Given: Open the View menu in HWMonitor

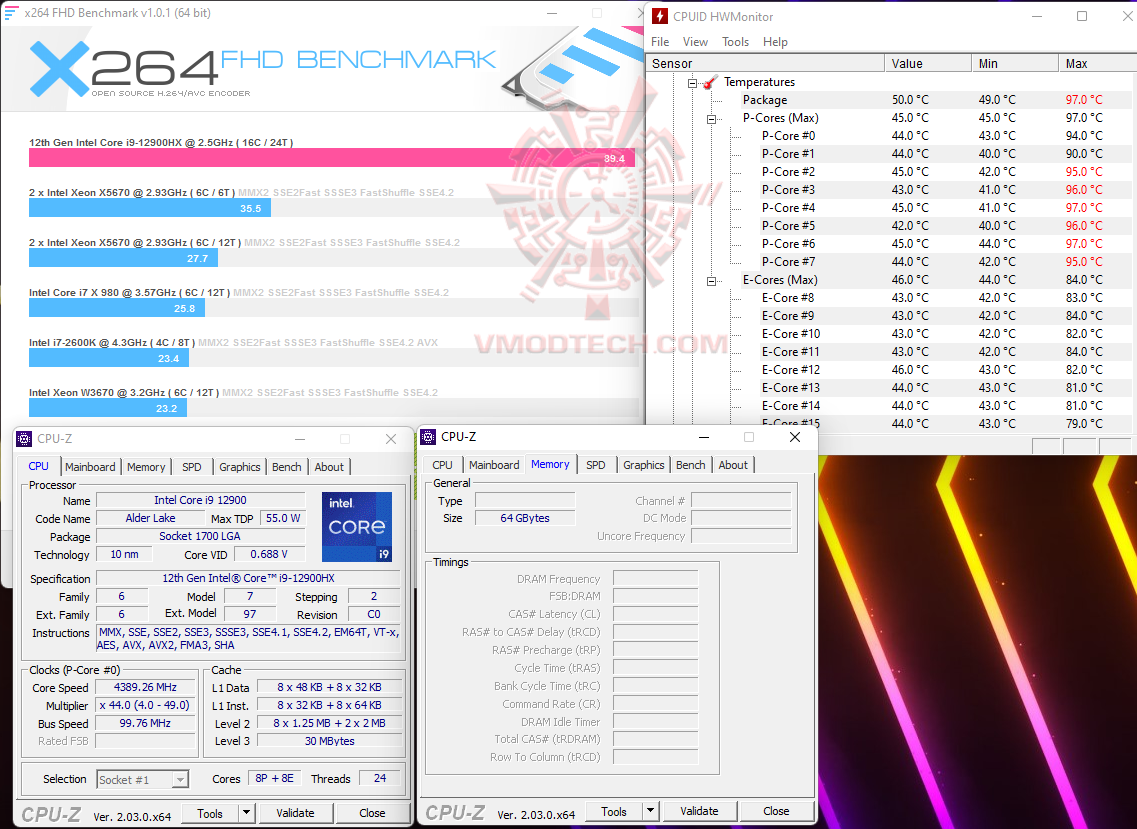Looking at the screenshot, I should 695,42.
